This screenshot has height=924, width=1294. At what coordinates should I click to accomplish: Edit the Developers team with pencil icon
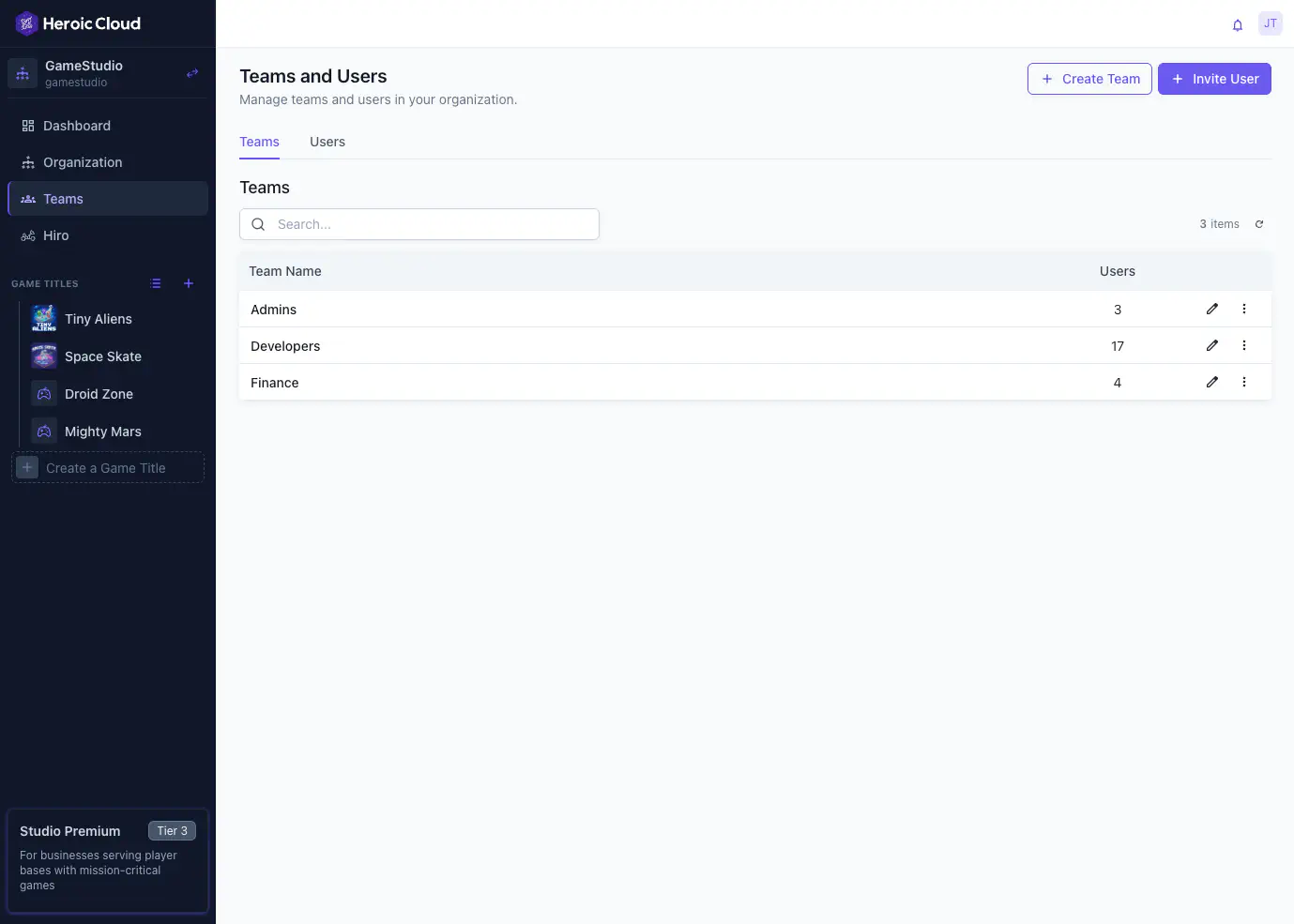tap(1211, 344)
